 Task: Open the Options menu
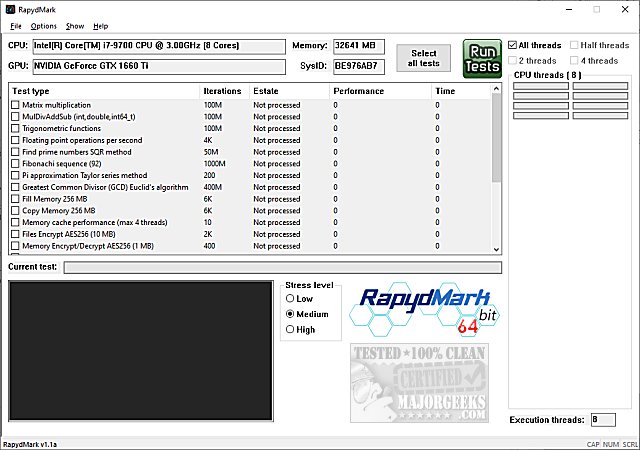[44, 26]
